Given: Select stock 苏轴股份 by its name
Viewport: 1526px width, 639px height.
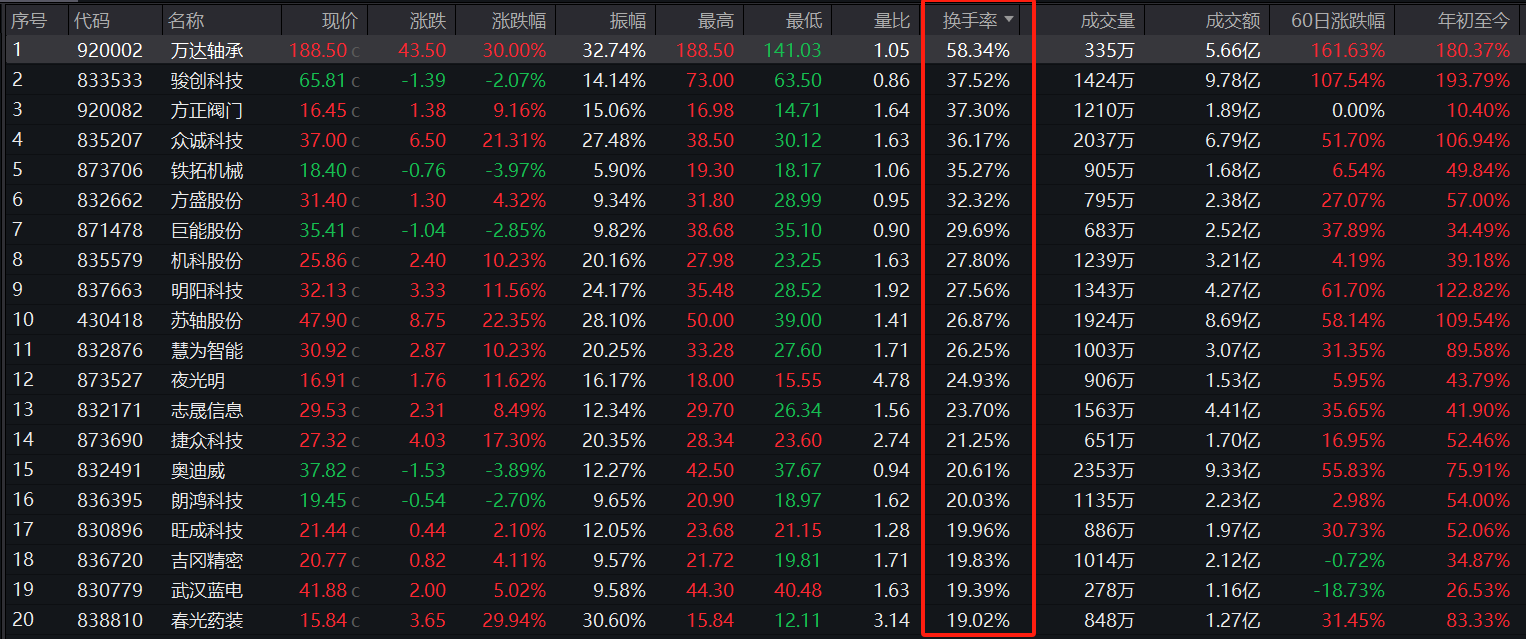Looking at the screenshot, I should pos(206,320).
